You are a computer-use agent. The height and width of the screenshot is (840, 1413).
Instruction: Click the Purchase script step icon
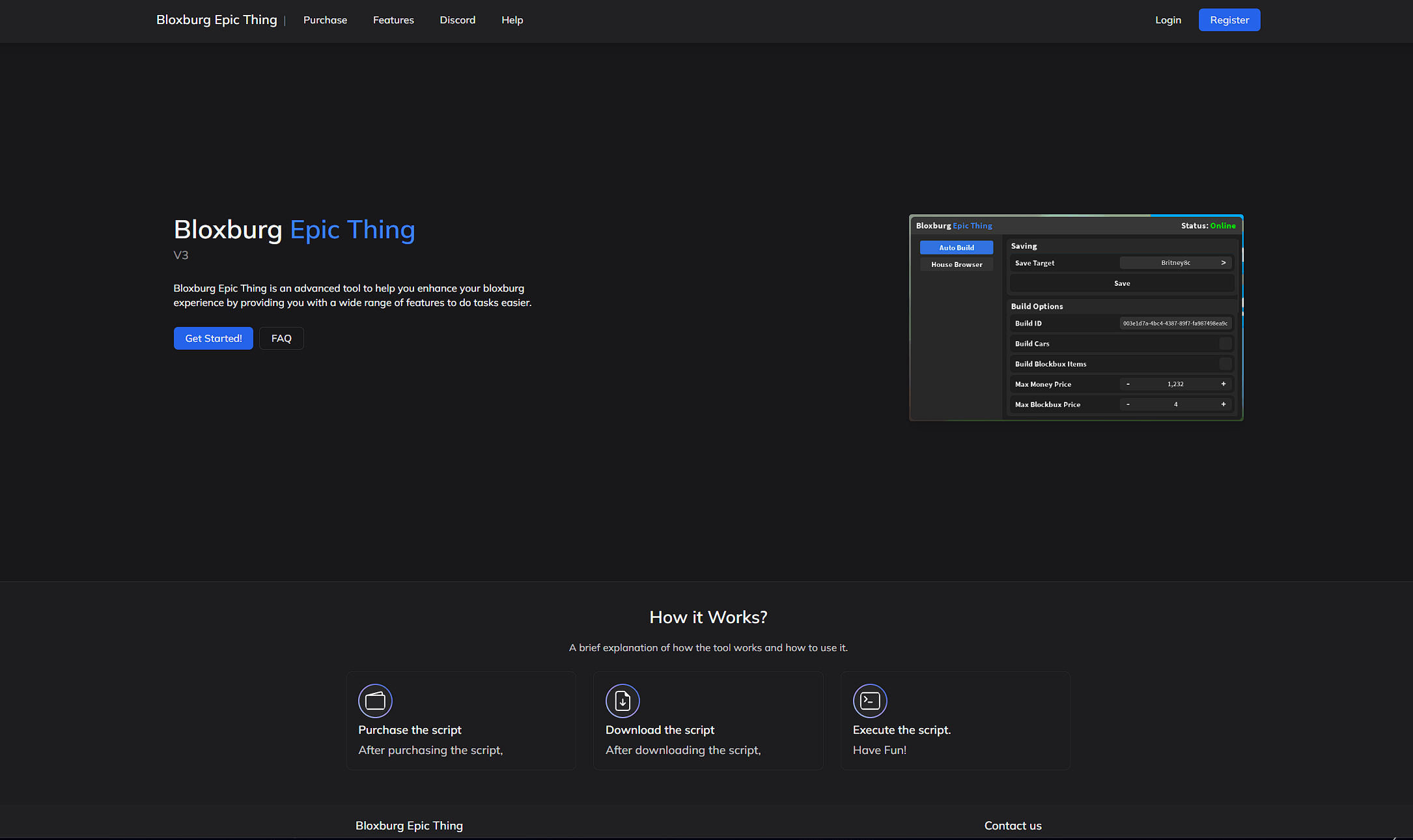point(374,700)
